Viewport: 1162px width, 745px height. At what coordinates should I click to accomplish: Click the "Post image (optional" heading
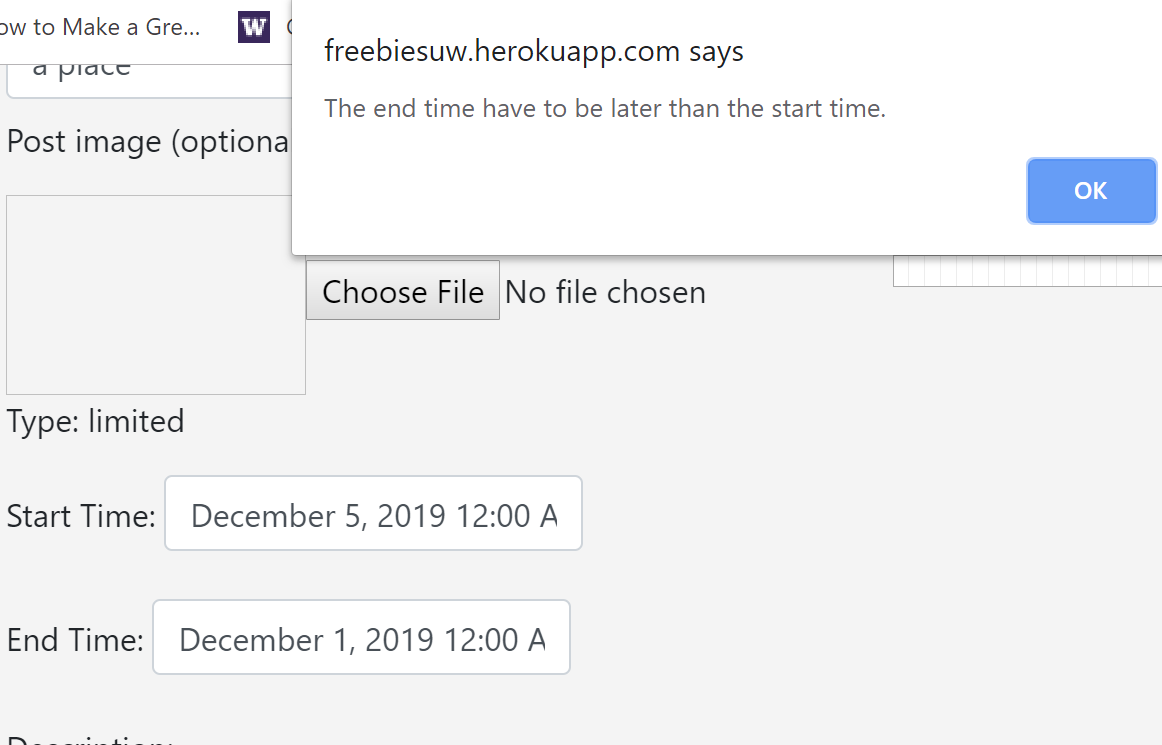150,141
